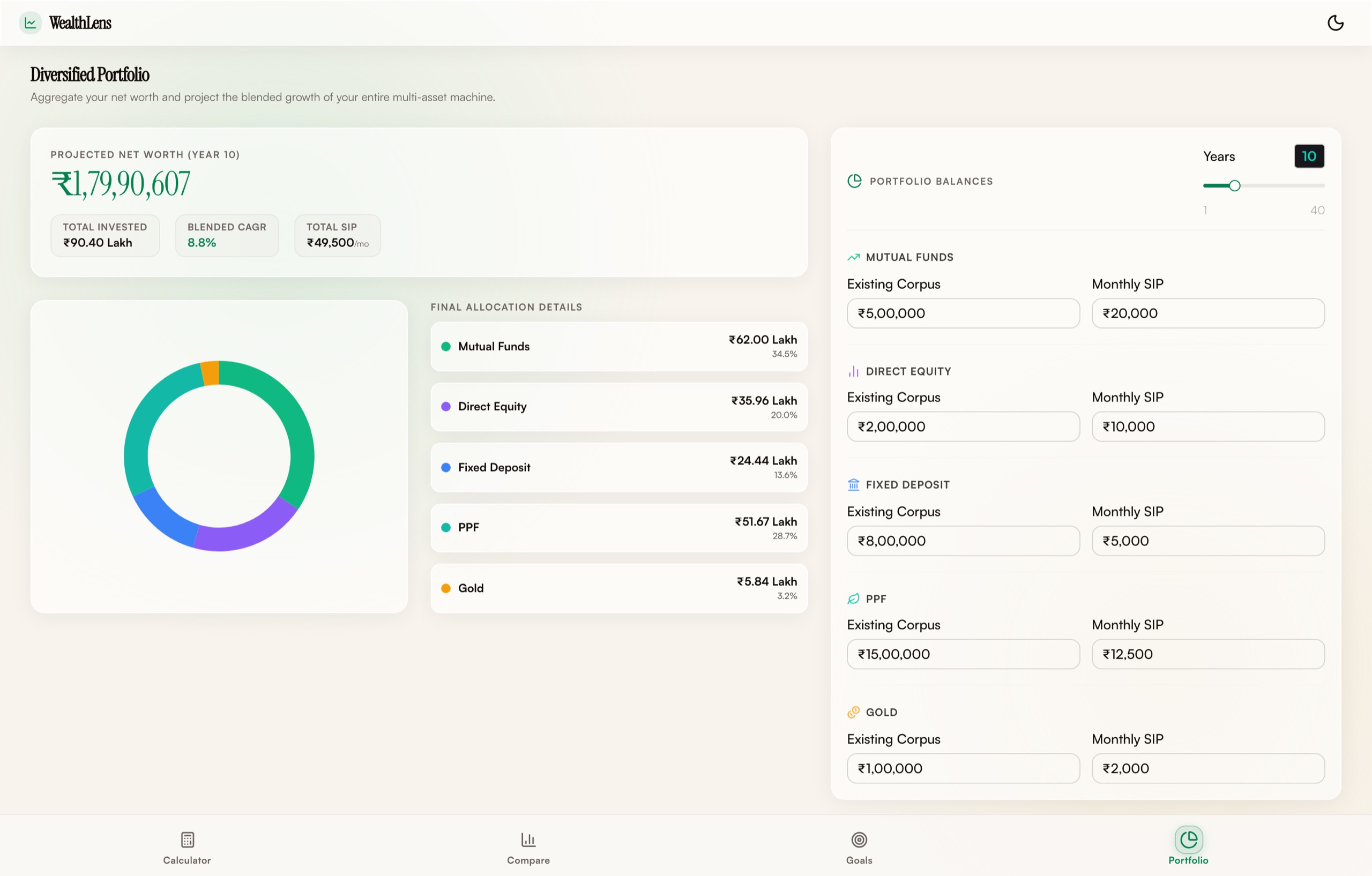Select the Portfolio tab label

coord(1188,860)
